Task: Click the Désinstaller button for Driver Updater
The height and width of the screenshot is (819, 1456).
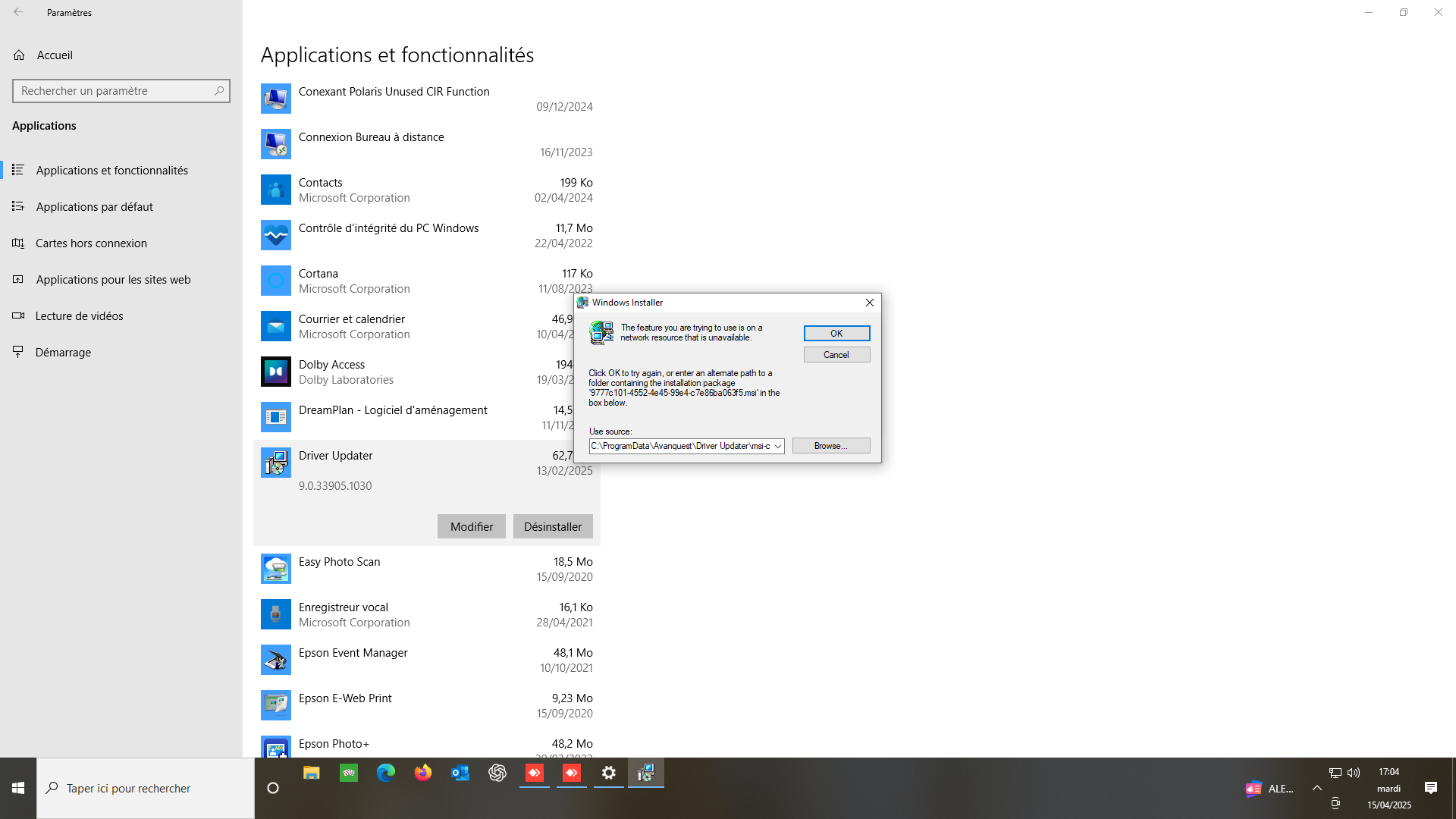Action: (x=553, y=526)
